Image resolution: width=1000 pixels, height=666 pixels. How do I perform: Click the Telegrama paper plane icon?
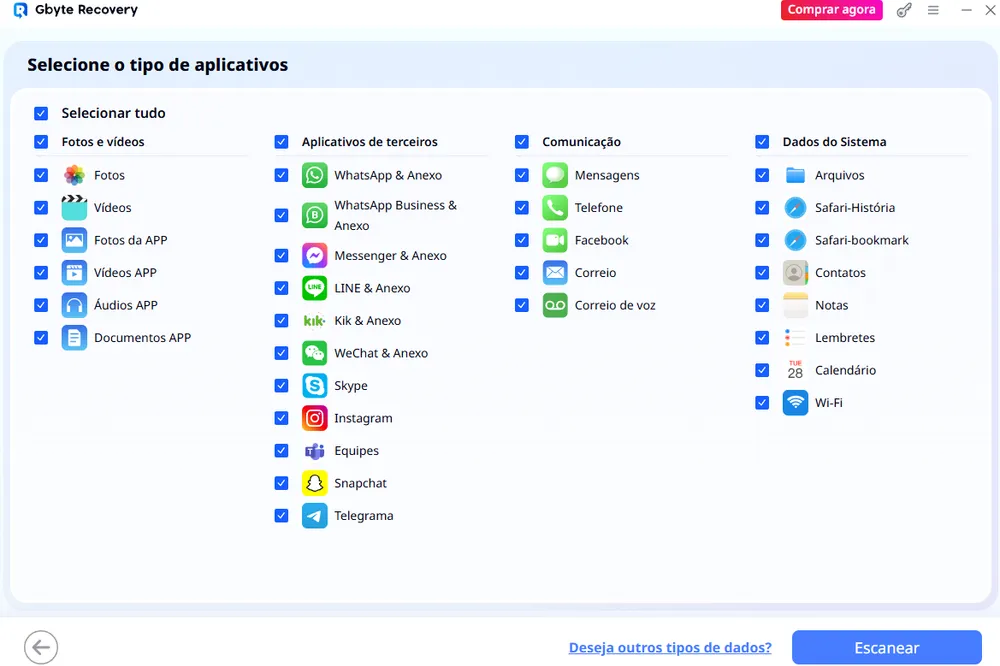coord(315,516)
